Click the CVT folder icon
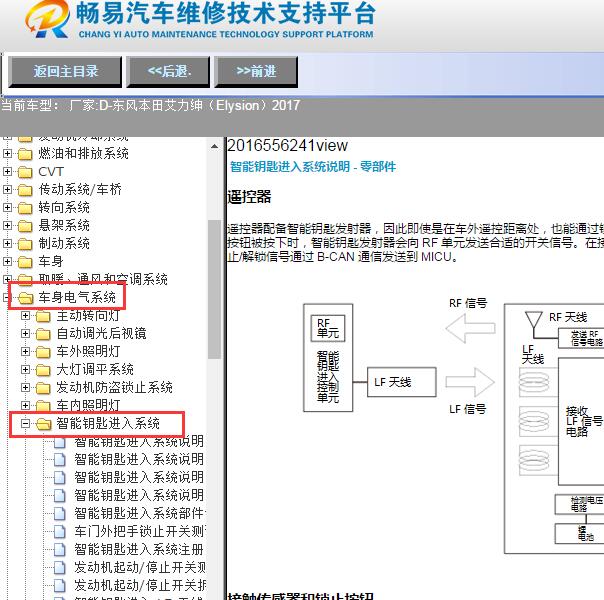The image size is (604, 600). click(25, 172)
